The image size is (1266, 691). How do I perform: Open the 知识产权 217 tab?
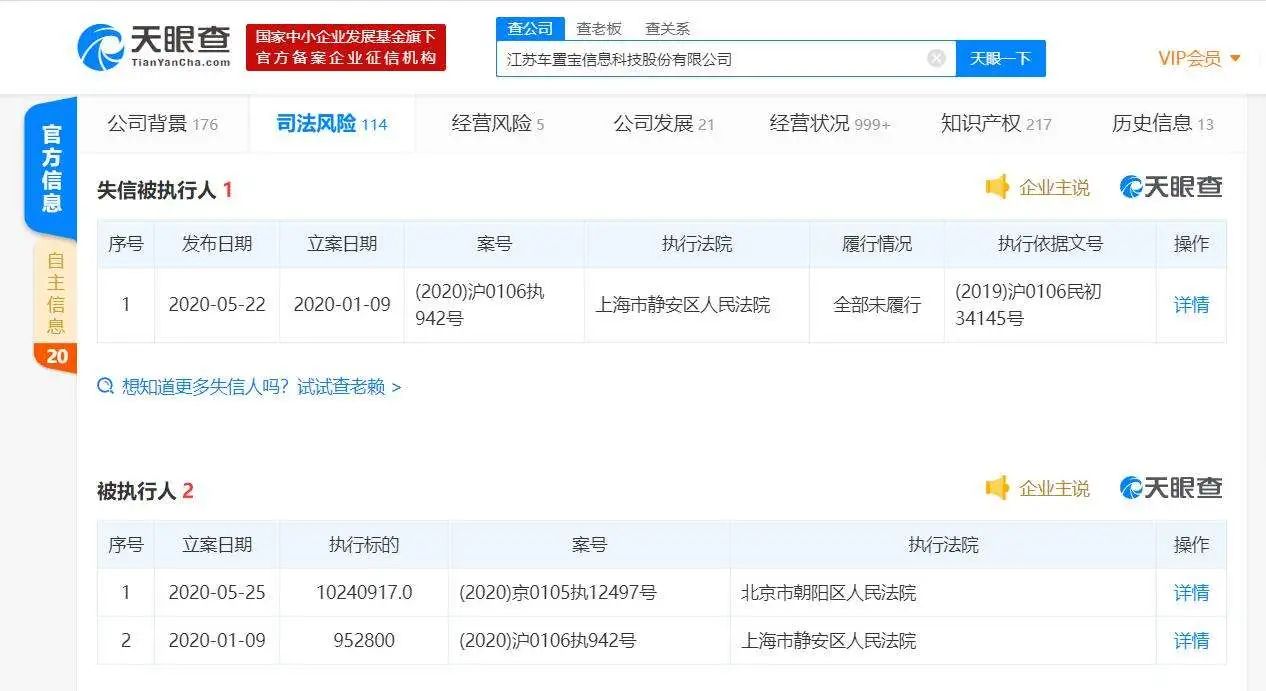[996, 124]
